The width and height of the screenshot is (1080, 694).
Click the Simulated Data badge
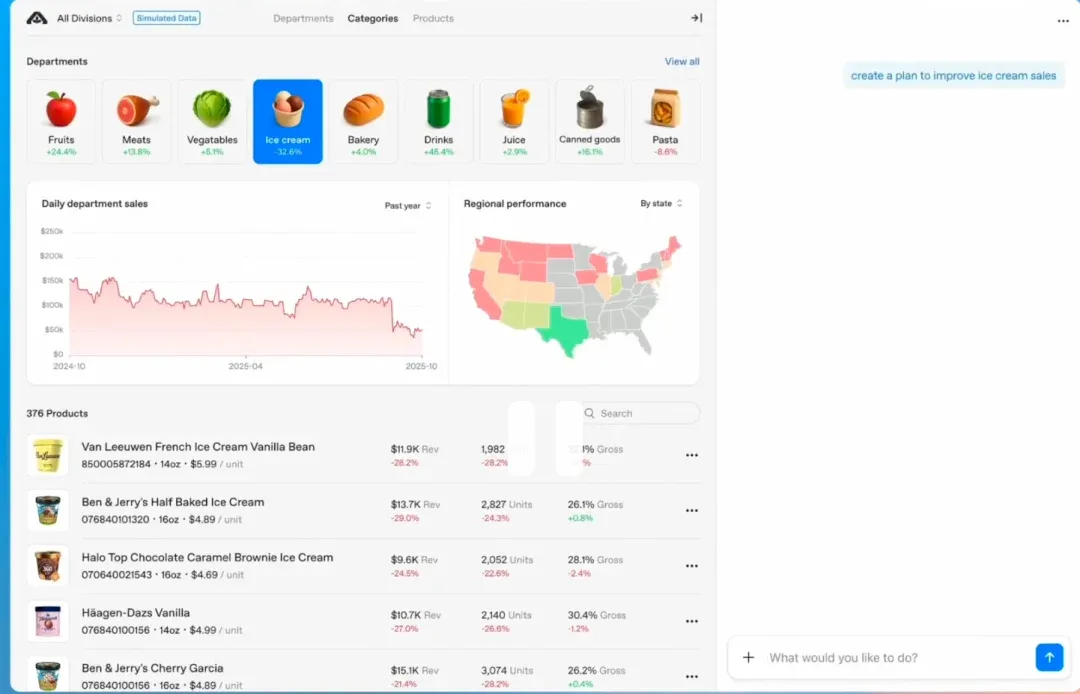[167, 18]
